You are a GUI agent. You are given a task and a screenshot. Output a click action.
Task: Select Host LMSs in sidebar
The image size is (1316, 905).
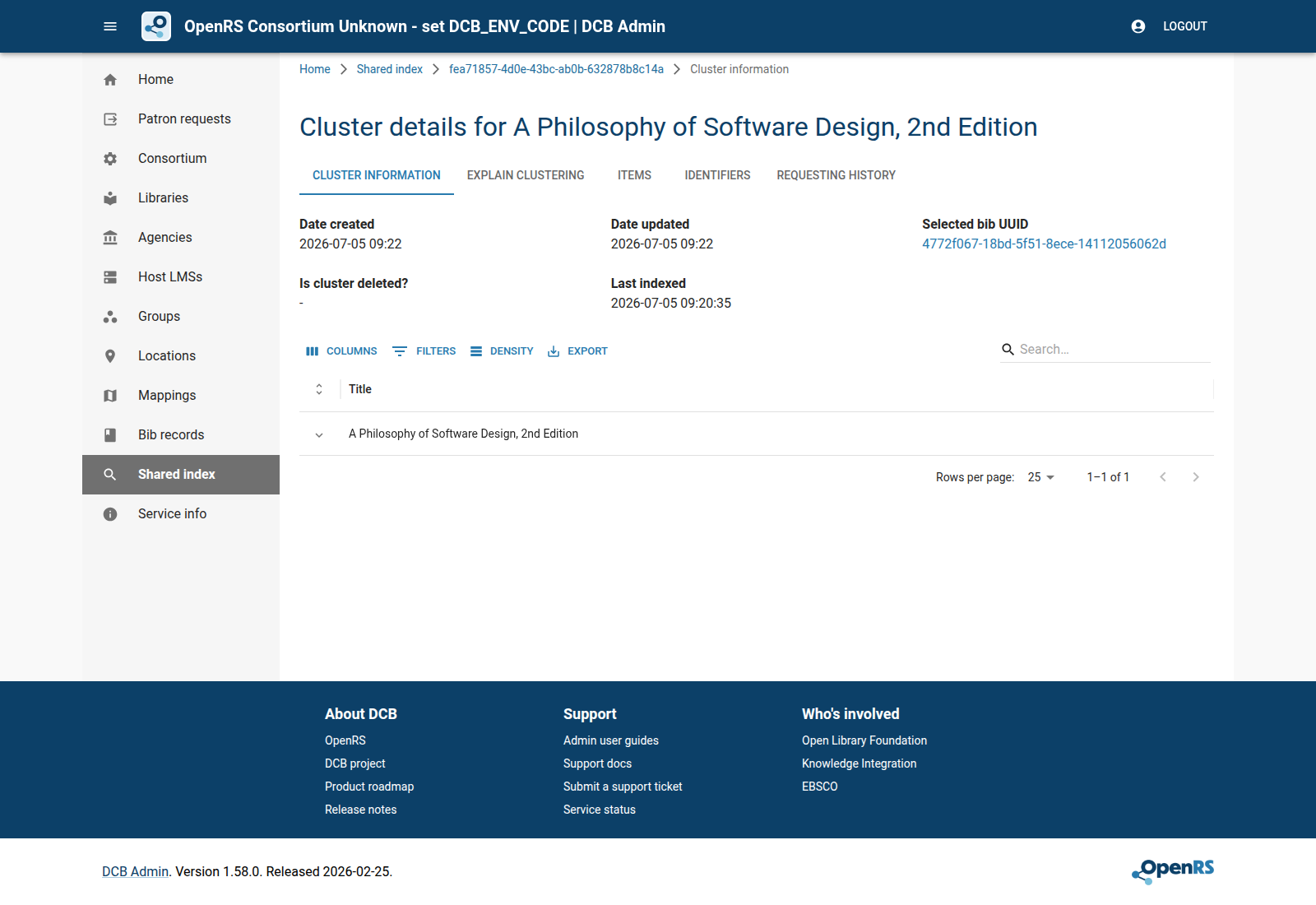181,277
